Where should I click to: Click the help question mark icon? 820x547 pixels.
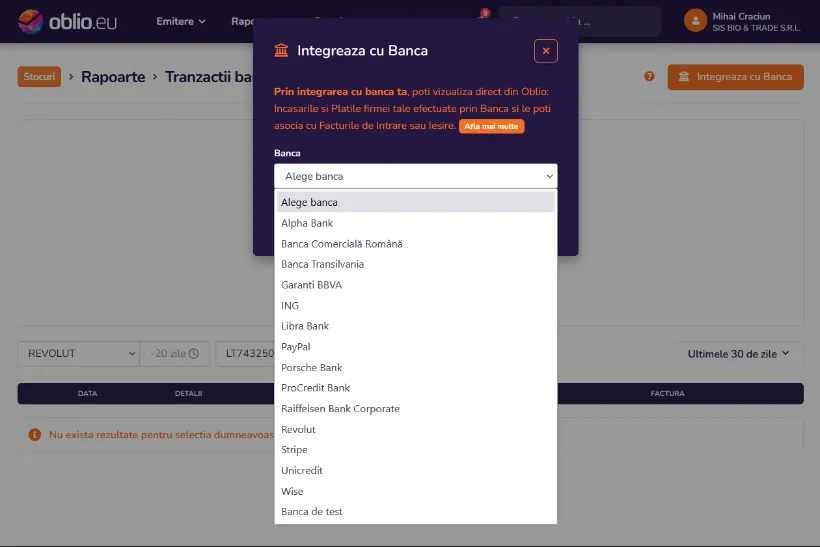(649, 76)
